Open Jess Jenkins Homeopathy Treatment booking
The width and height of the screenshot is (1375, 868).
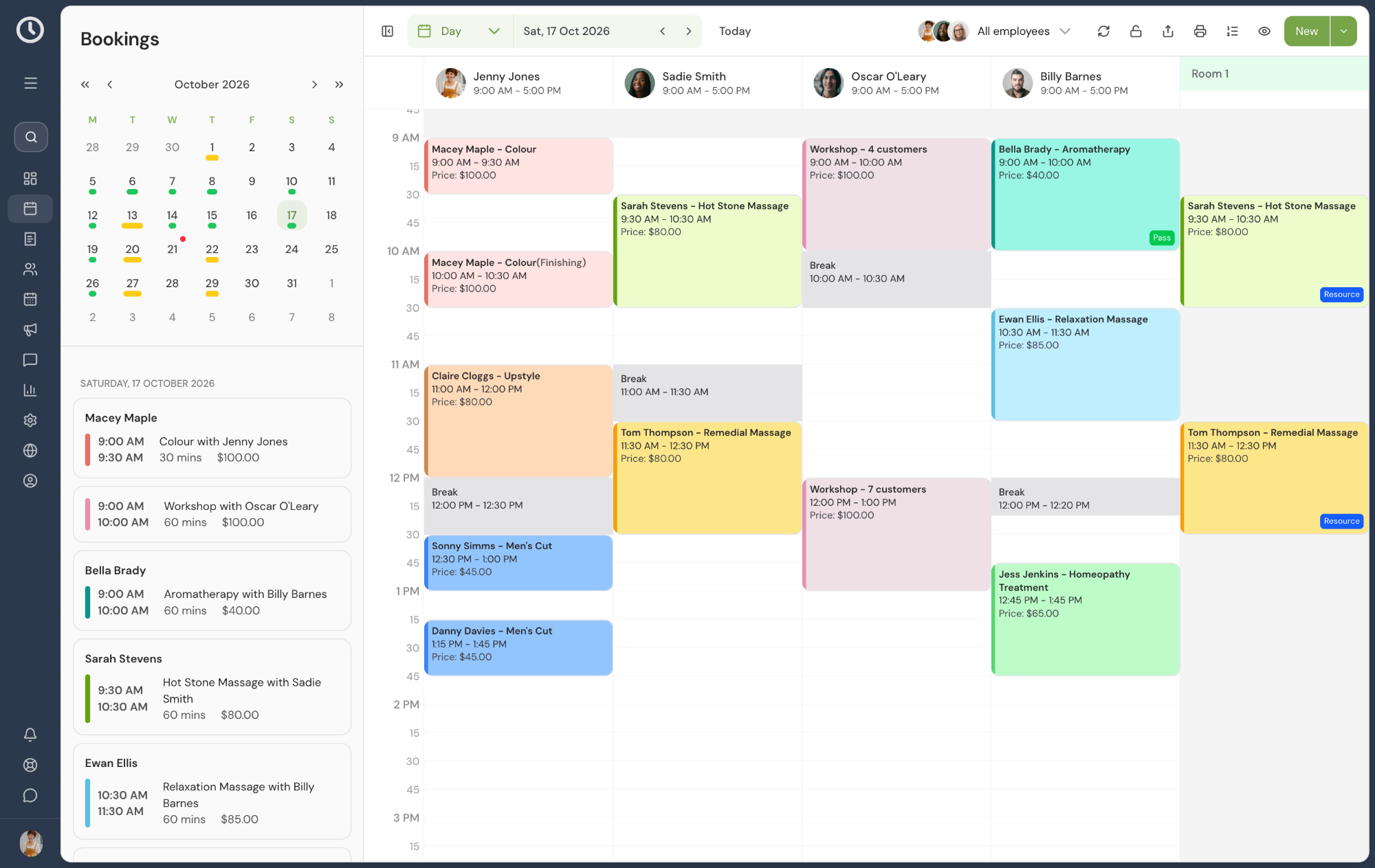[x=1086, y=619]
